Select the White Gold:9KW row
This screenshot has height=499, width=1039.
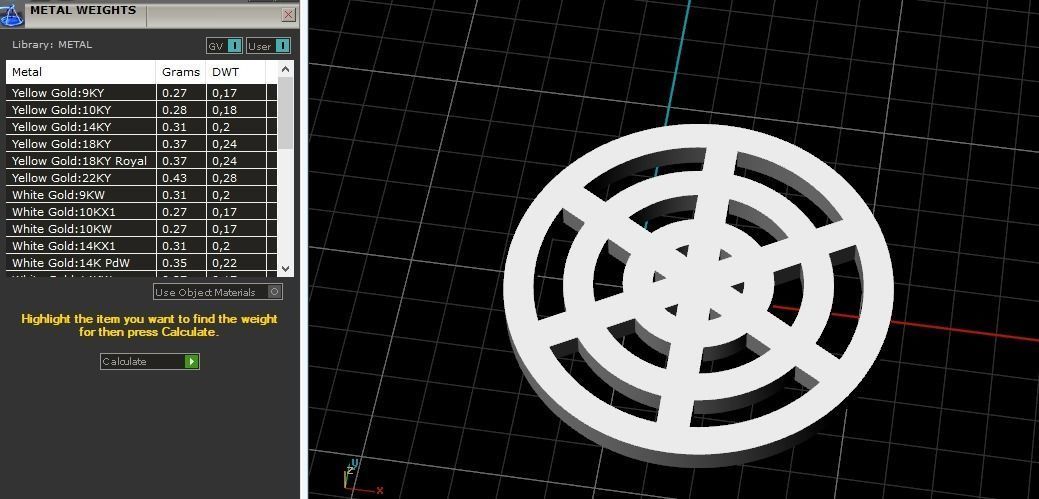click(141, 195)
